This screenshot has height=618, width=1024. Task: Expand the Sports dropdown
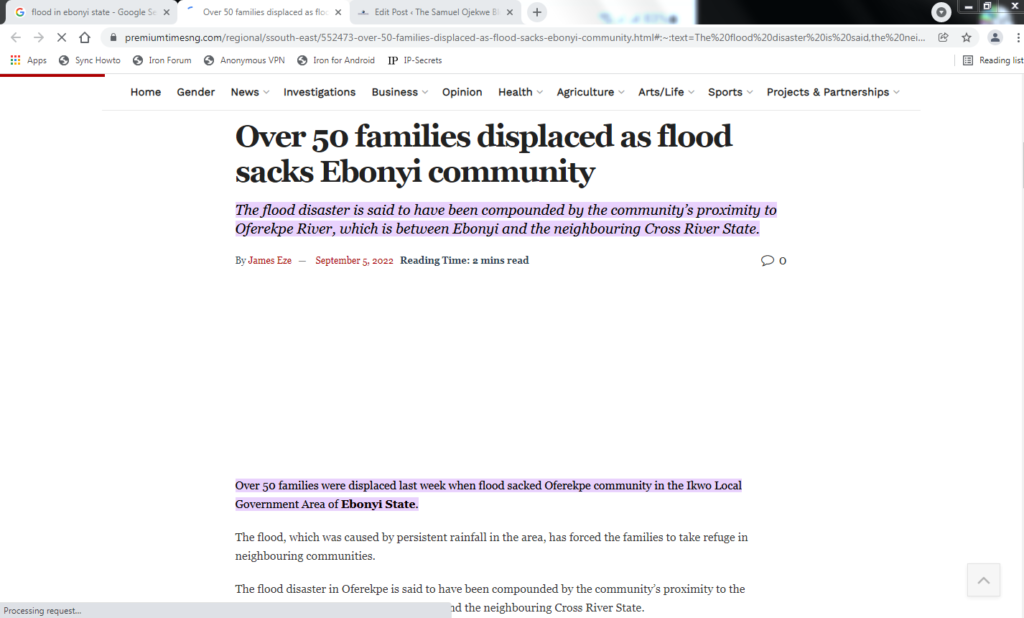tap(731, 92)
